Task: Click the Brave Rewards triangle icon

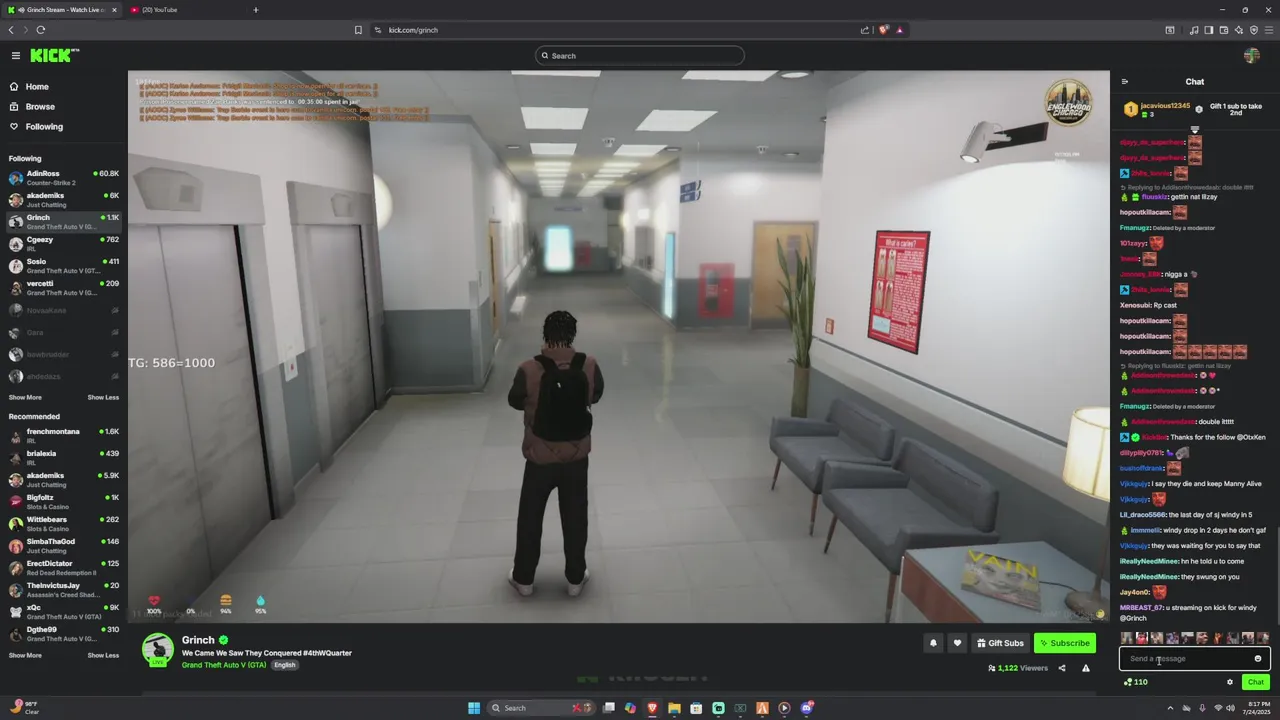Action: 900,30
